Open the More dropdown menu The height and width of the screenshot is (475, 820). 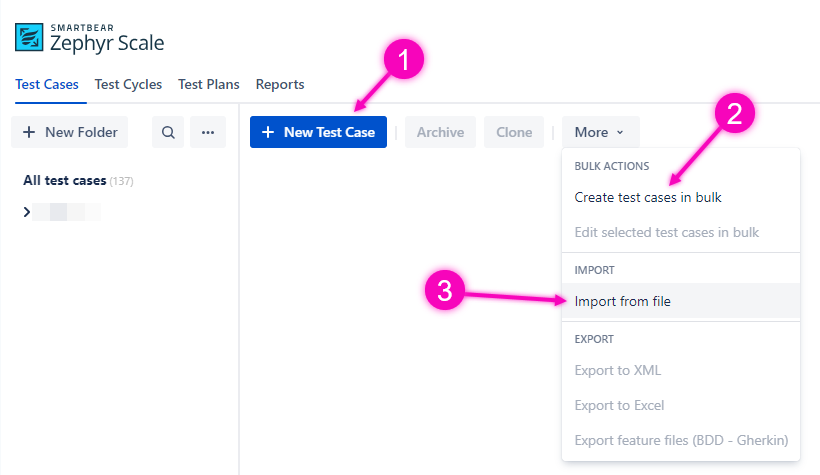point(600,132)
